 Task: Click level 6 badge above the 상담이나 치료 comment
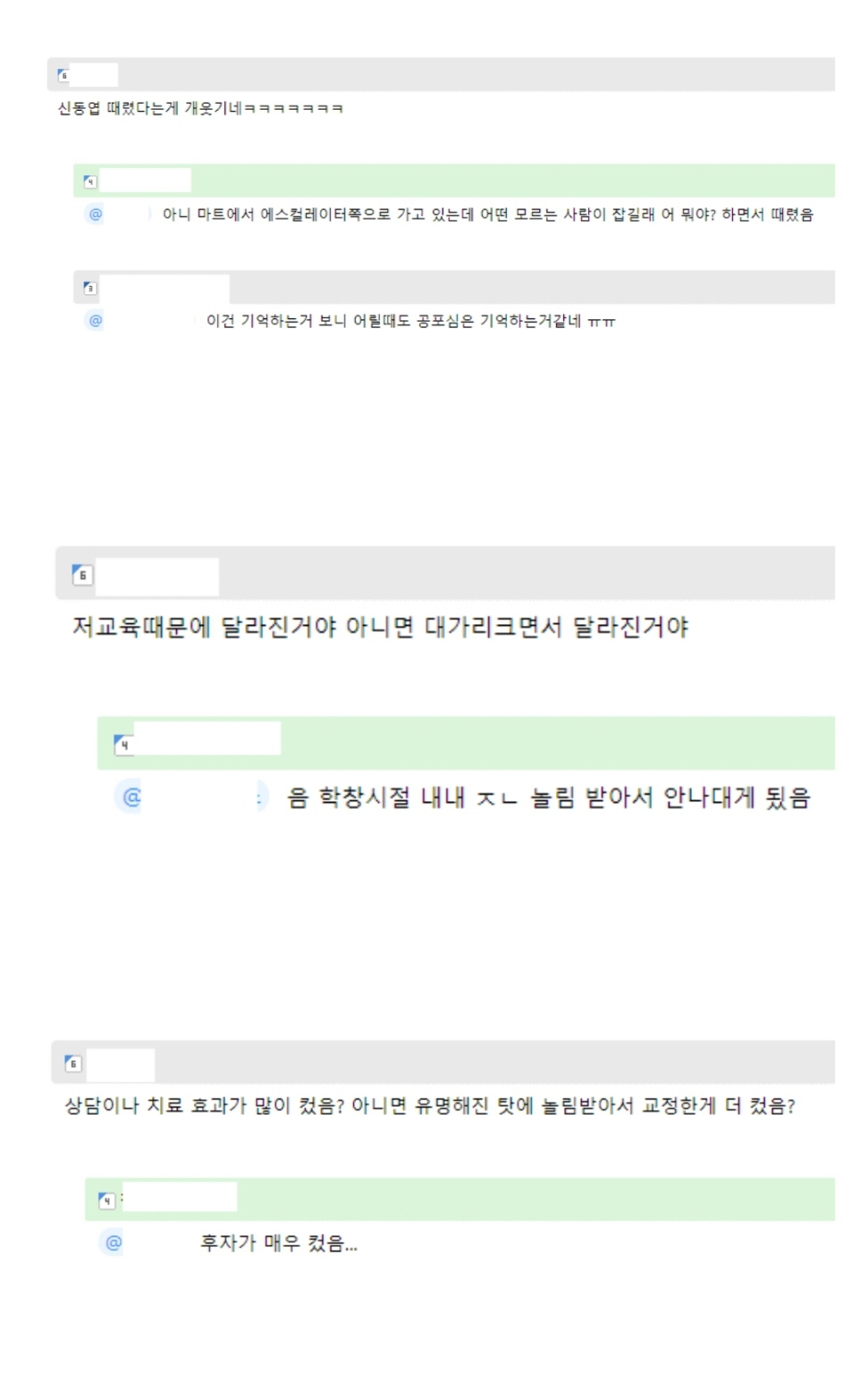pos(73,1063)
